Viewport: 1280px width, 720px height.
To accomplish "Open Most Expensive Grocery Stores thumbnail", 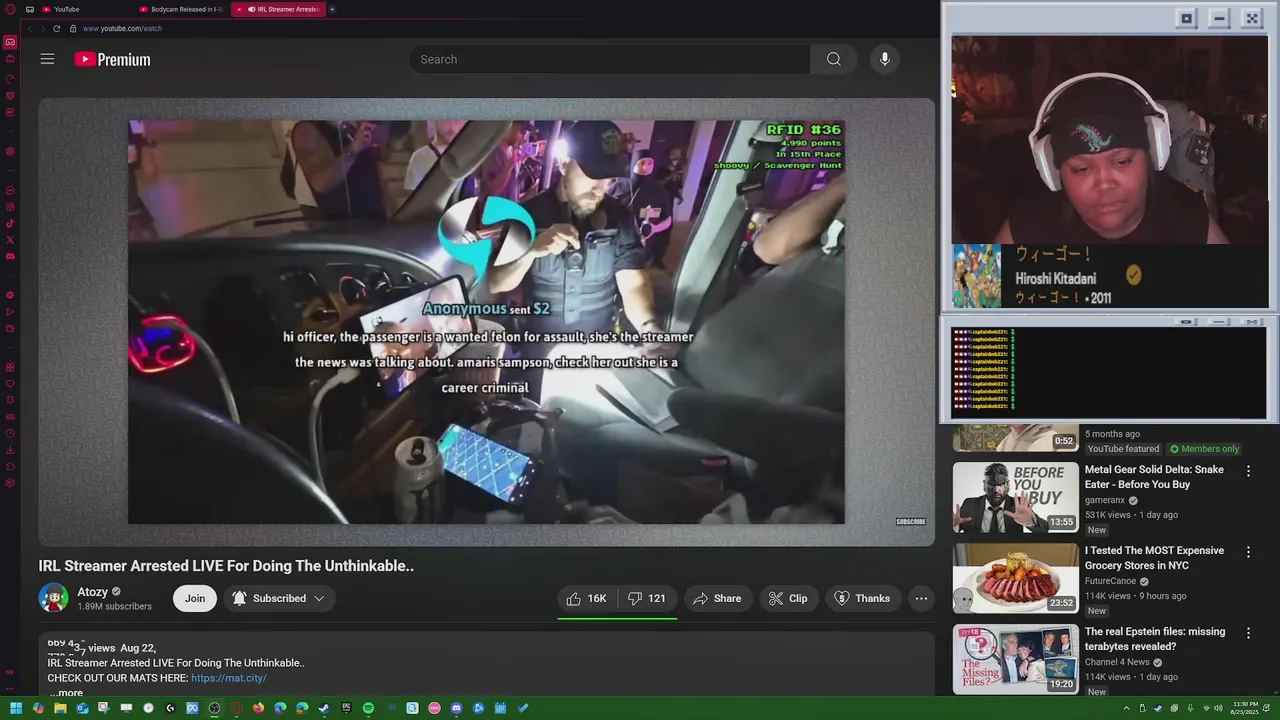I will click(1015, 577).
